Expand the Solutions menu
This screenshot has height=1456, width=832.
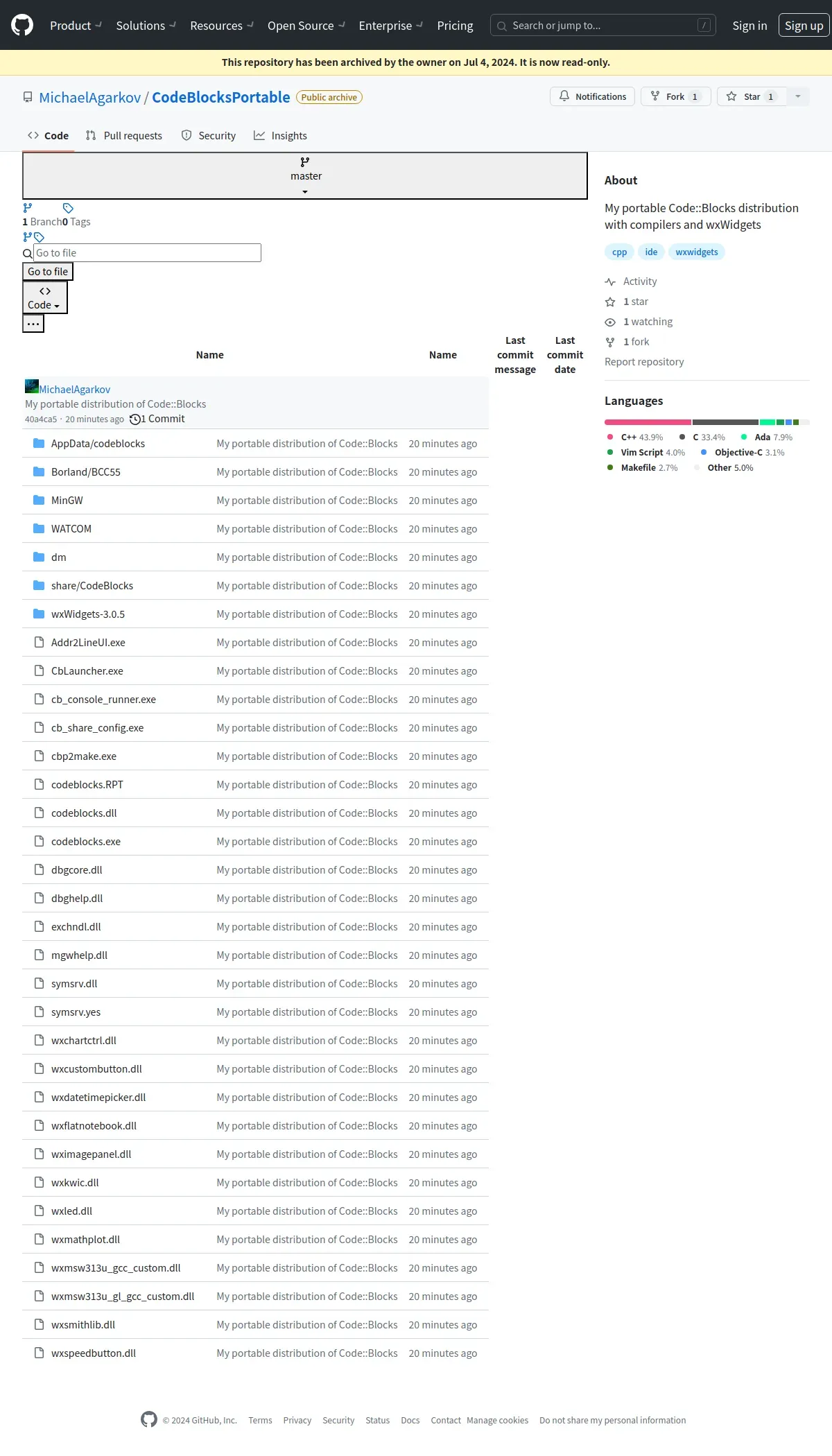tap(146, 26)
